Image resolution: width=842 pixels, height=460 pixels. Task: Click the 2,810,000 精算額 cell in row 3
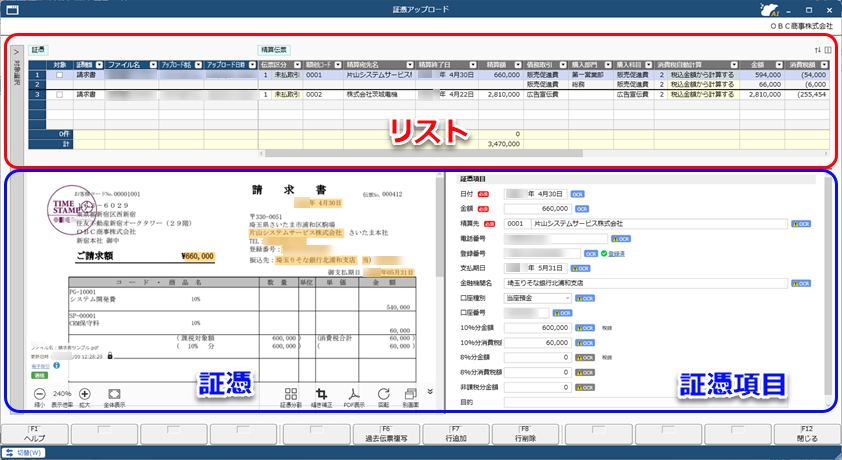coord(501,94)
